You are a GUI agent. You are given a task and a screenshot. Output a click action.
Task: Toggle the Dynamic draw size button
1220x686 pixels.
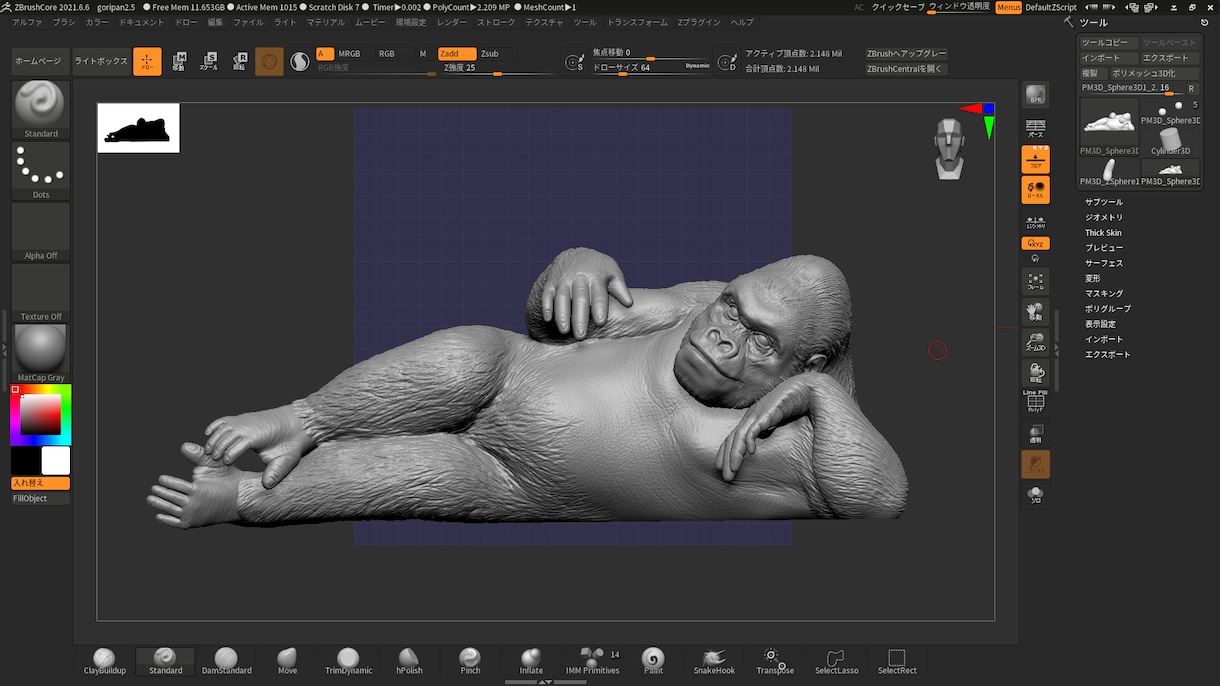click(x=697, y=65)
